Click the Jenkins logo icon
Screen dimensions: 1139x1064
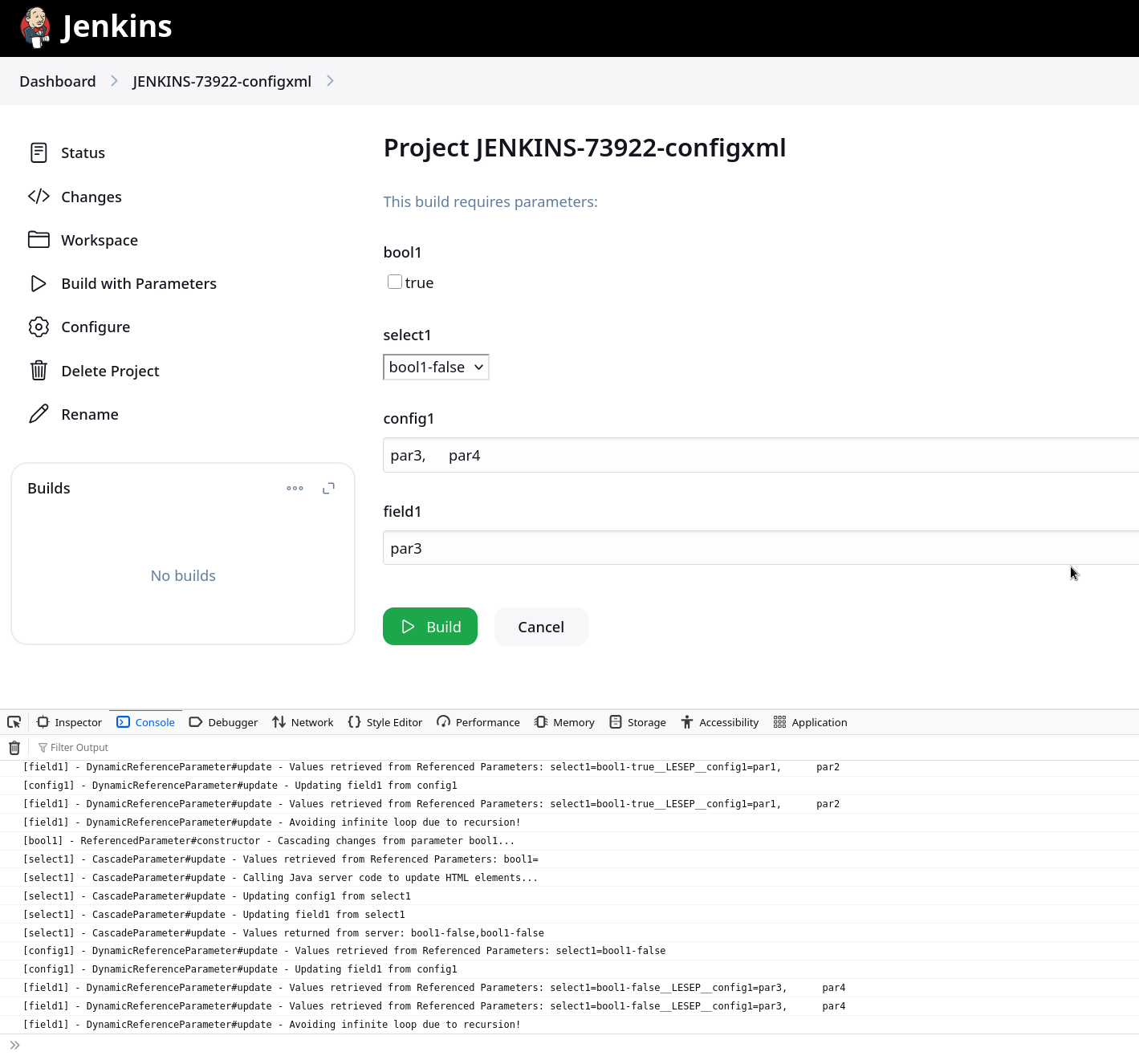point(35,27)
